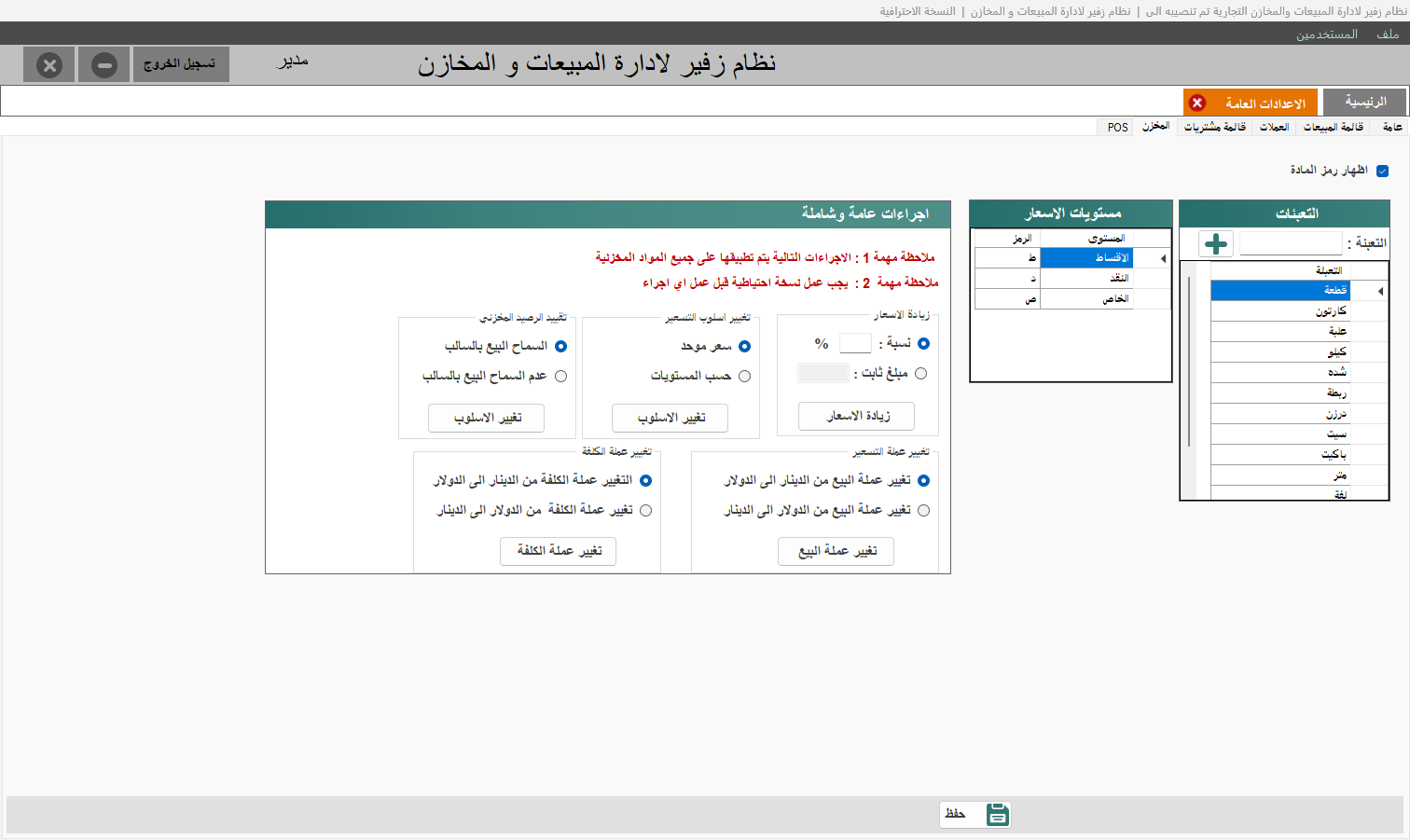1410x840 pixels.
Task: Click the تغيير عملة البيع button
Action: (836, 551)
